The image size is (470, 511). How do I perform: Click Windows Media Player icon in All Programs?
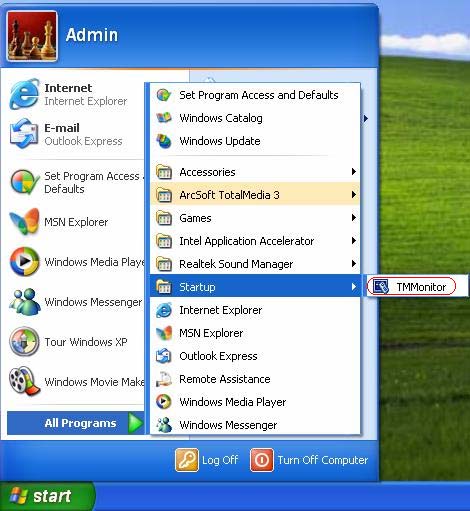tap(164, 402)
